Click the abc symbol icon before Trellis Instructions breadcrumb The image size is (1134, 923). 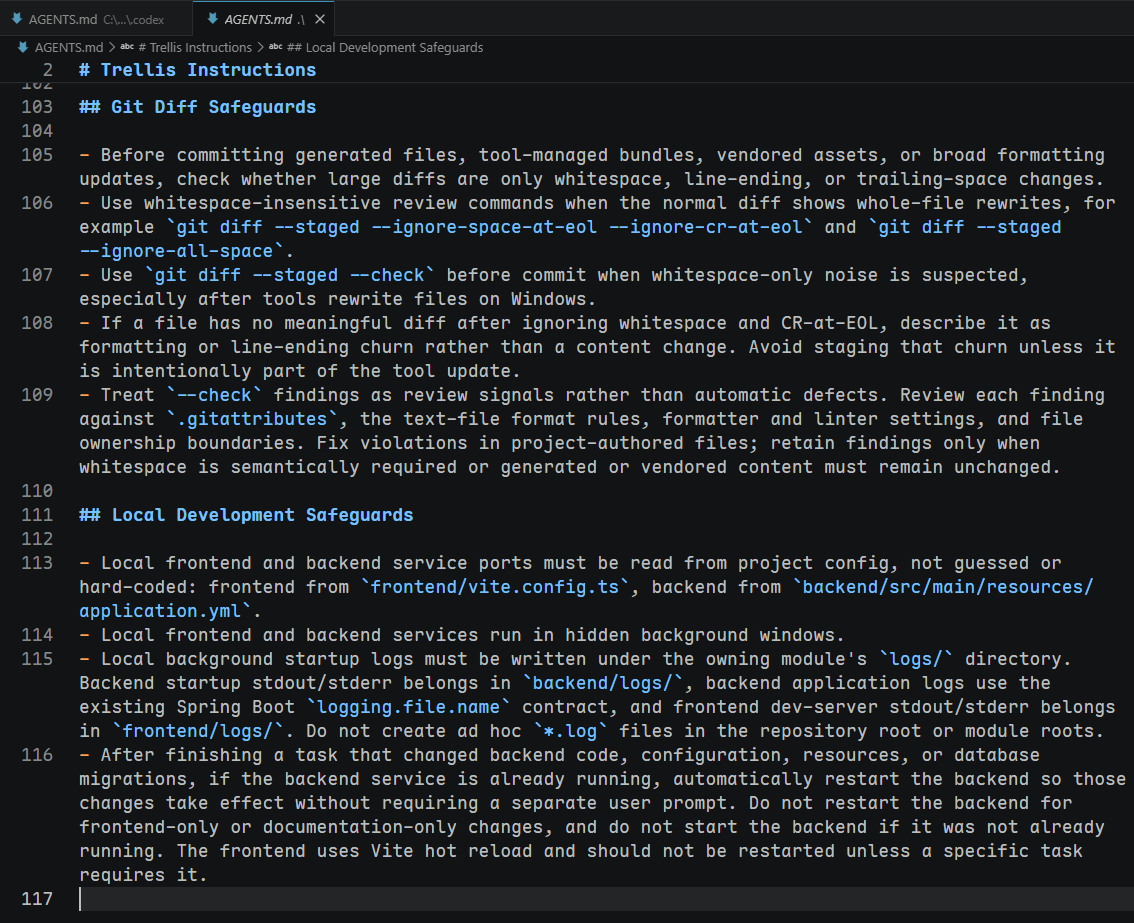tap(127, 47)
